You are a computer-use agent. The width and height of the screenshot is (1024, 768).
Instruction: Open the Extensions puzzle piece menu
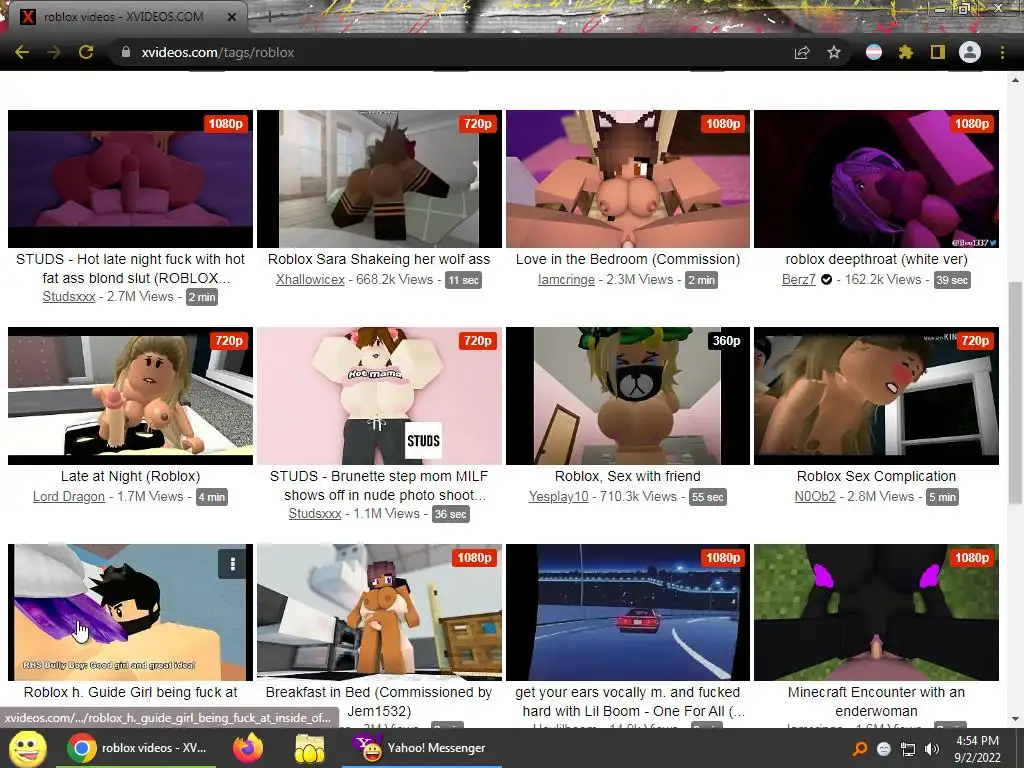coord(906,52)
